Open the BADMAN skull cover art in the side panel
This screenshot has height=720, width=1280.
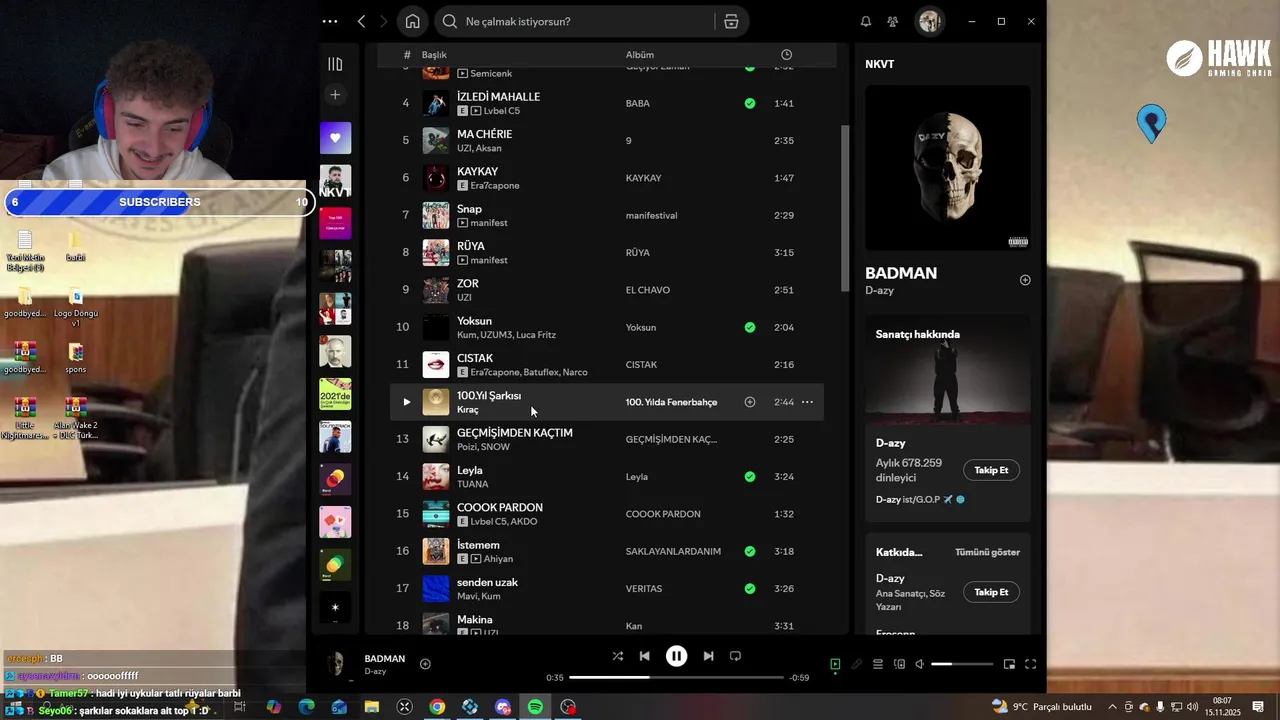(947, 167)
